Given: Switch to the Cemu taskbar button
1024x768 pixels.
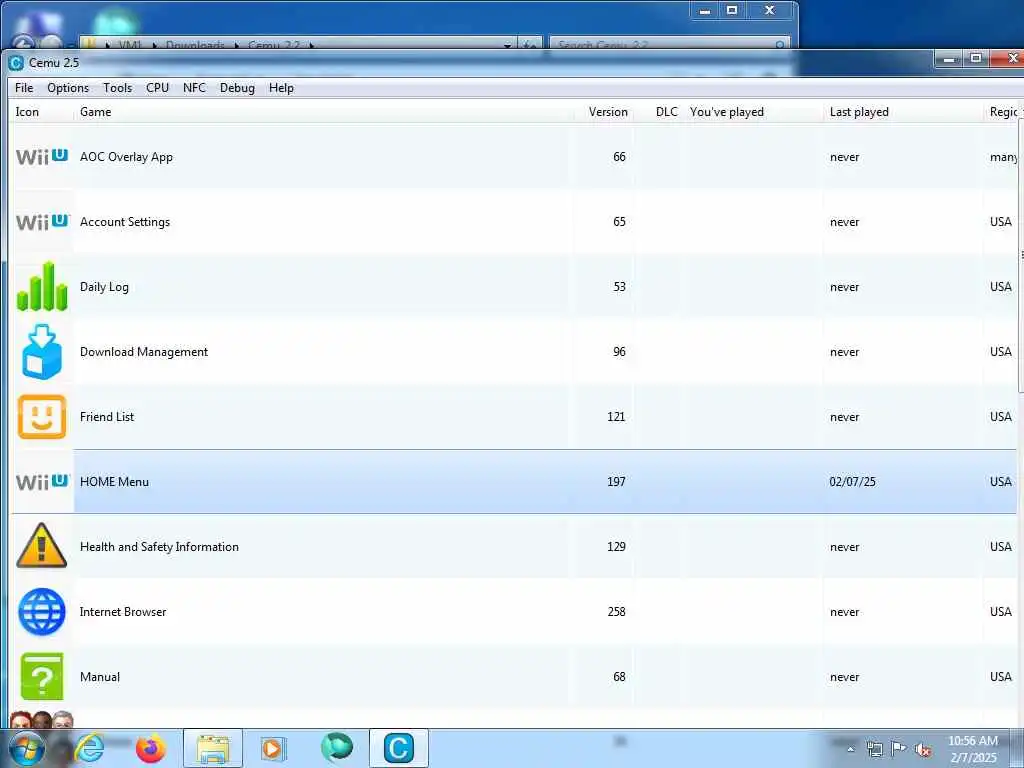Looking at the screenshot, I should tap(399, 748).
